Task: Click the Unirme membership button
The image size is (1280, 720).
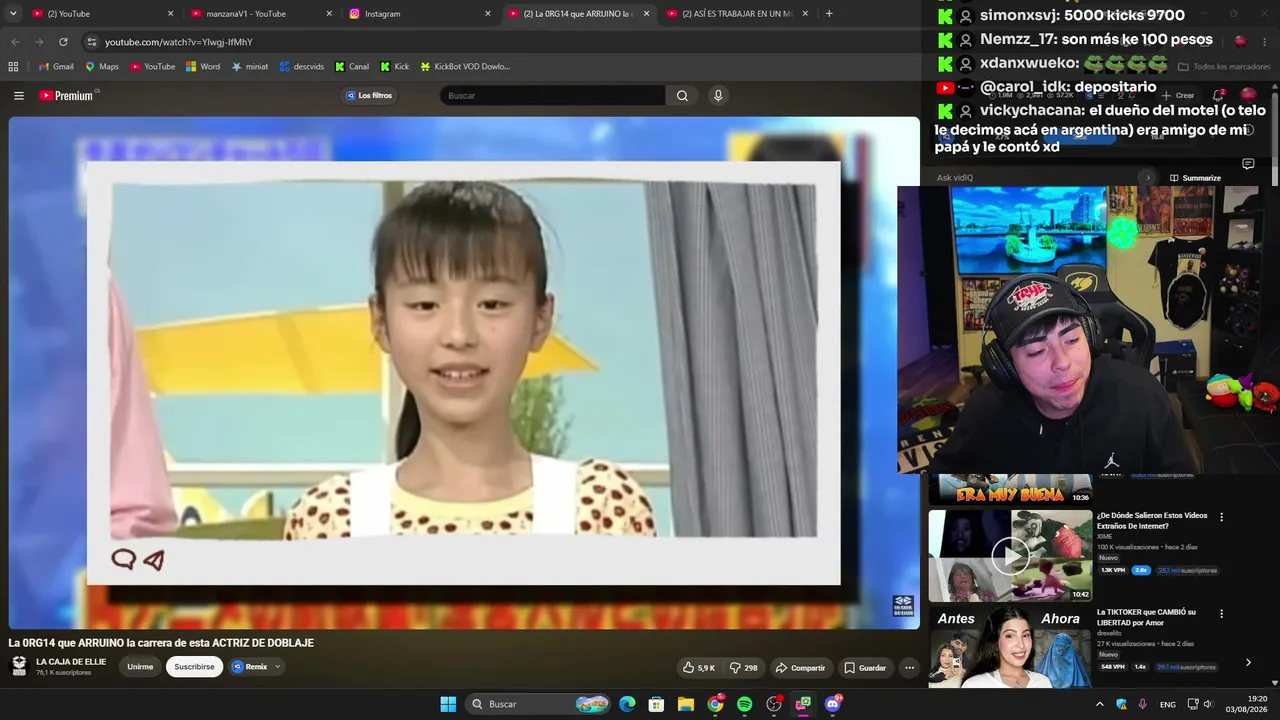Action: [x=140, y=667]
